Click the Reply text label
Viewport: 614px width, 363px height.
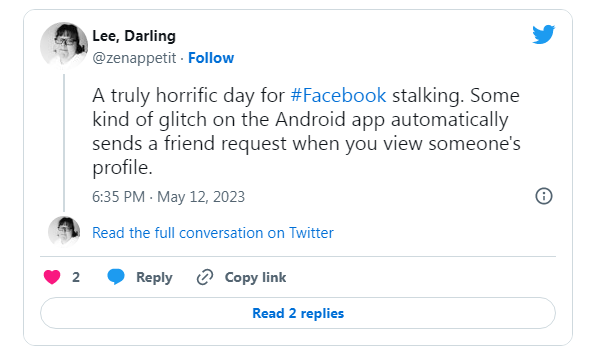pyautogui.click(x=154, y=277)
